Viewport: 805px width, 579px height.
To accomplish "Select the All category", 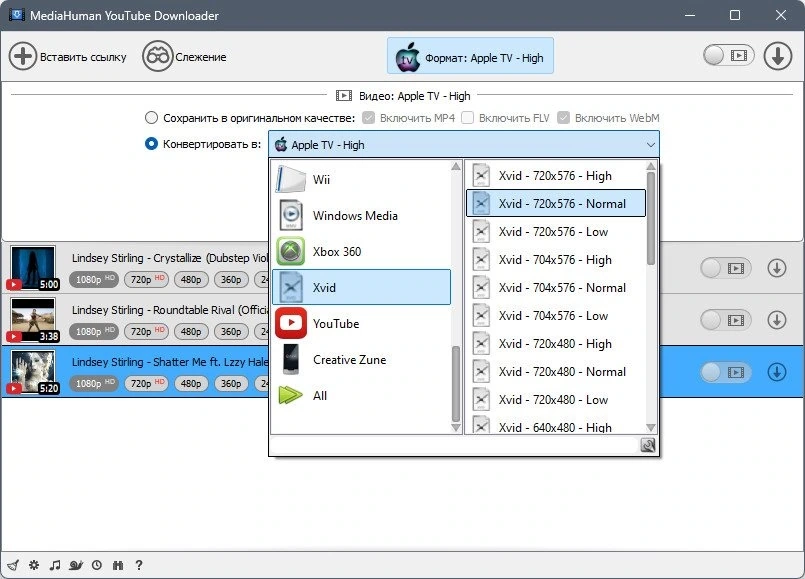I will point(361,395).
